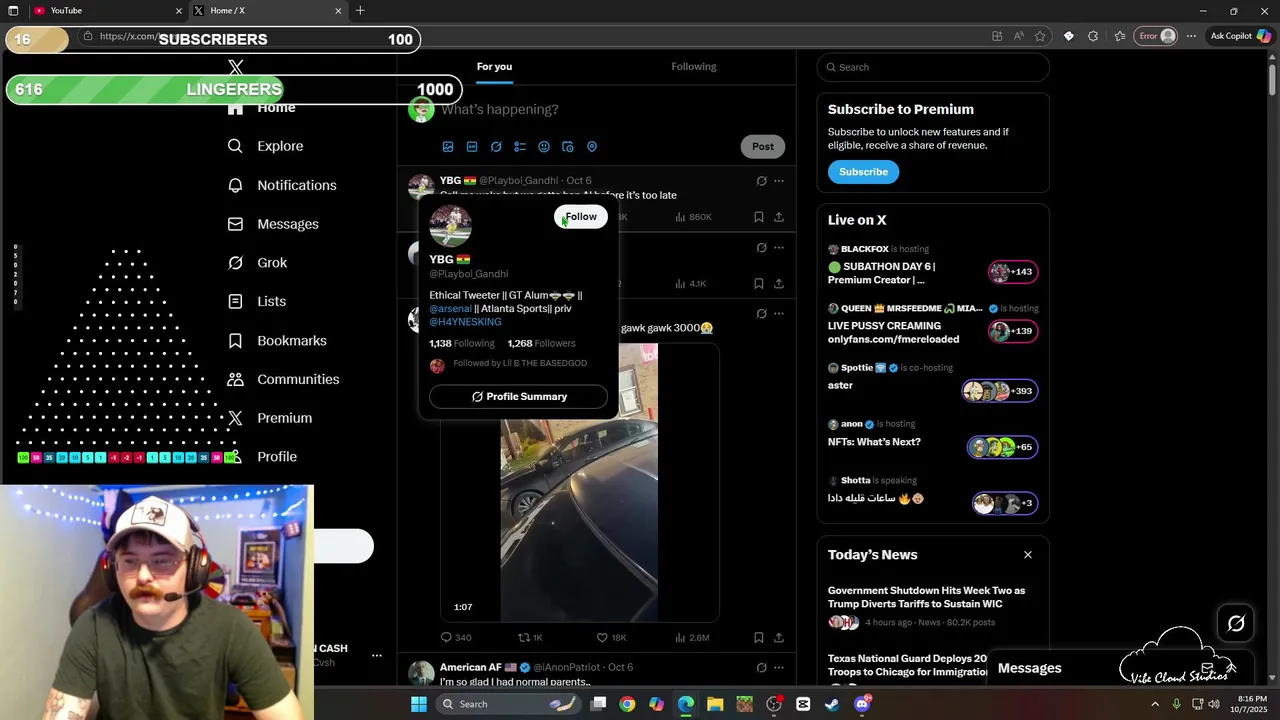View analytics of 2.6M views post

(x=692, y=637)
